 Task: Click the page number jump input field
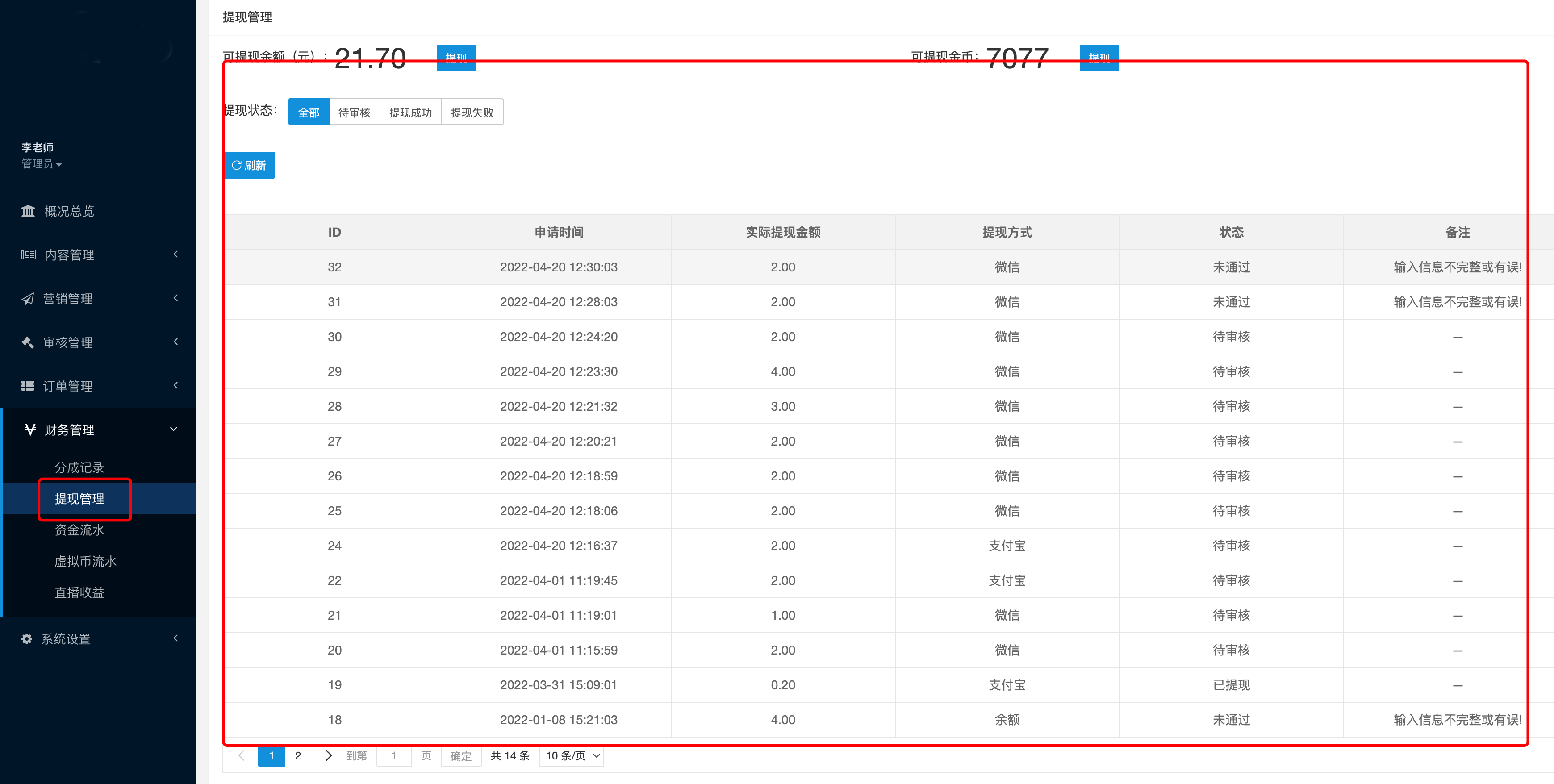tap(394, 756)
